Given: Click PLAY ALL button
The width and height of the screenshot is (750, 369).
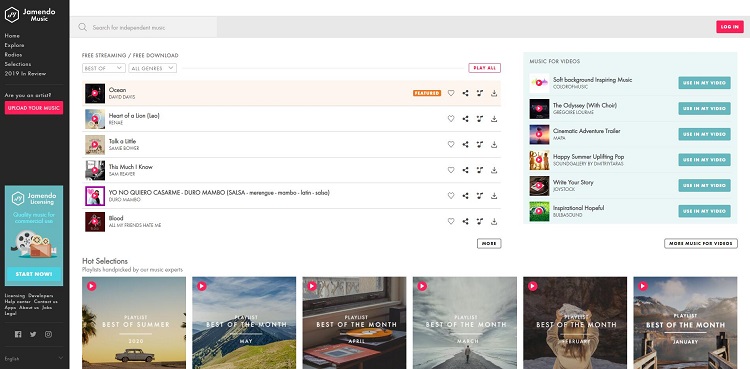Looking at the screenshot, I should (485, 68).
